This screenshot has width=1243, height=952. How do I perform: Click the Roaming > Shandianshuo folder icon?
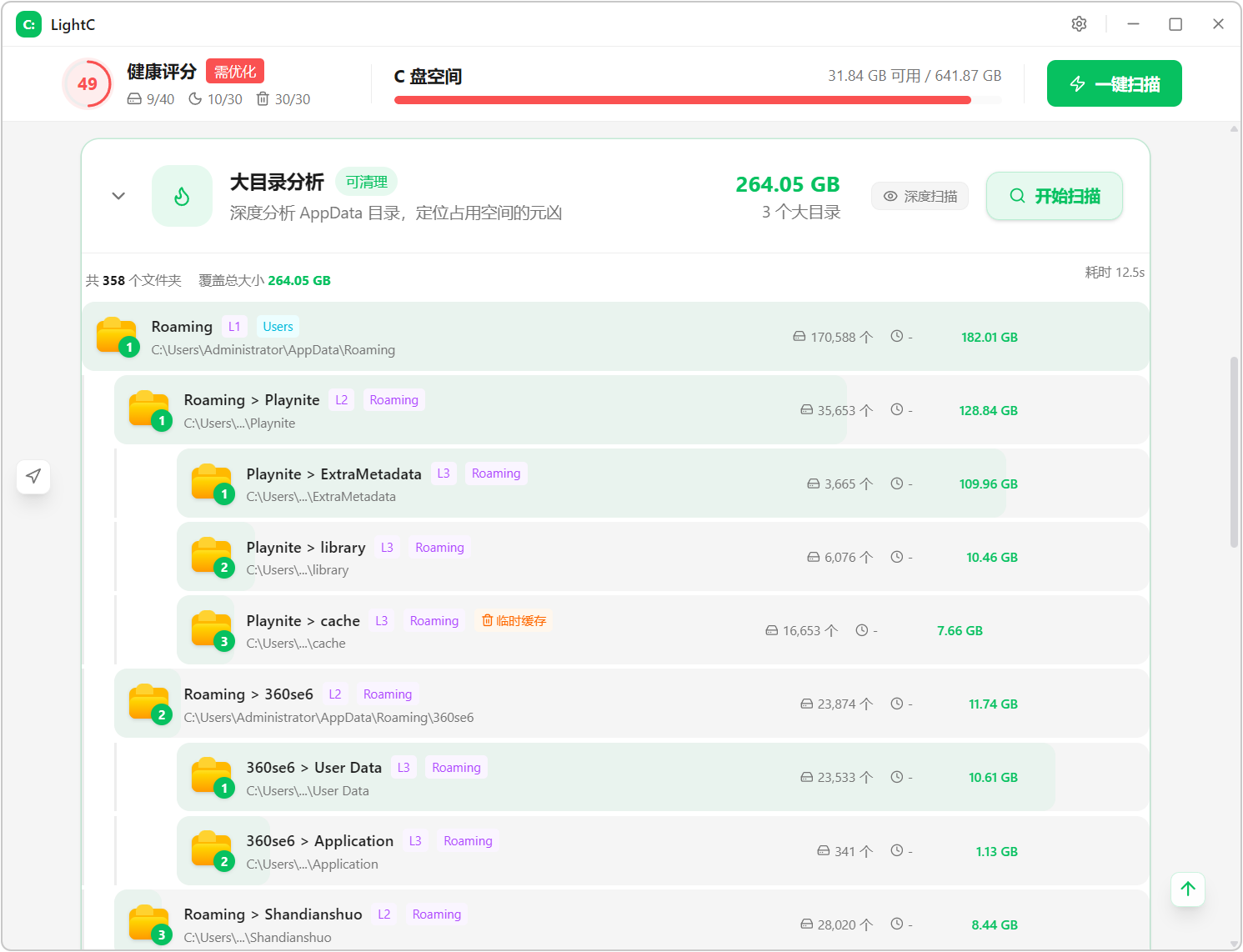pos(150,924)
